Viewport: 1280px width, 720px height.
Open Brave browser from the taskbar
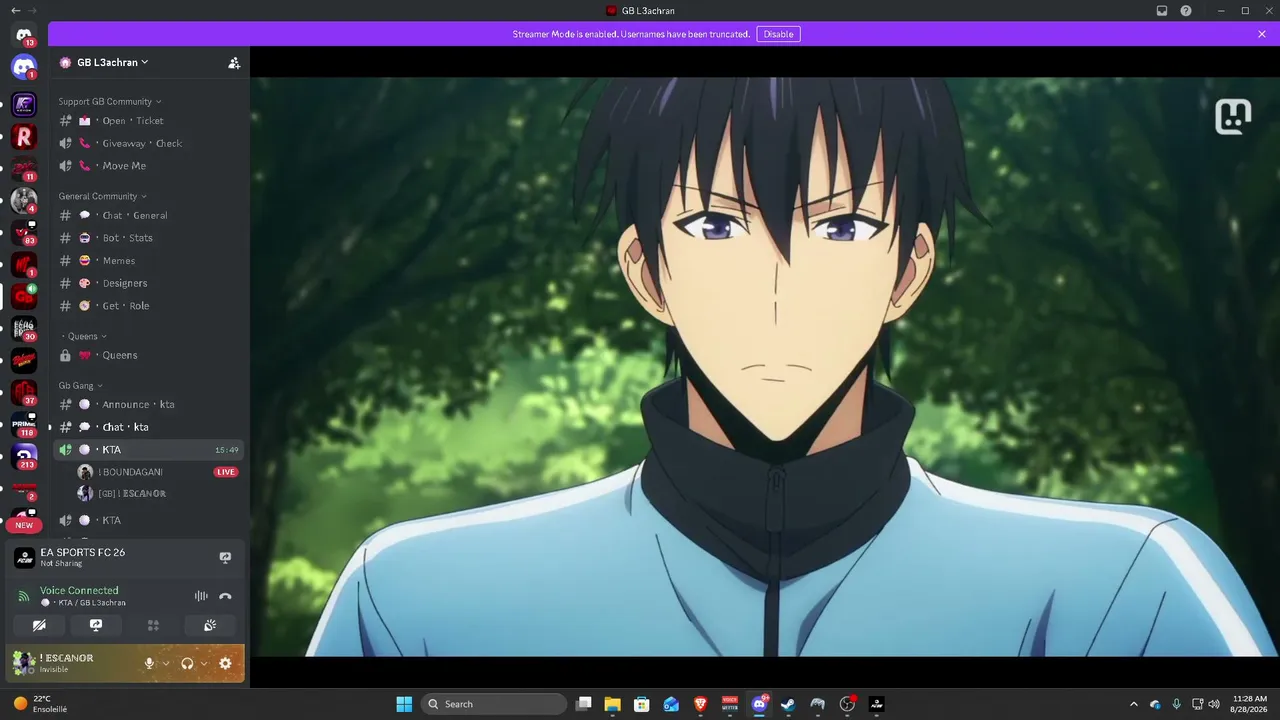[x=700, y=704]
